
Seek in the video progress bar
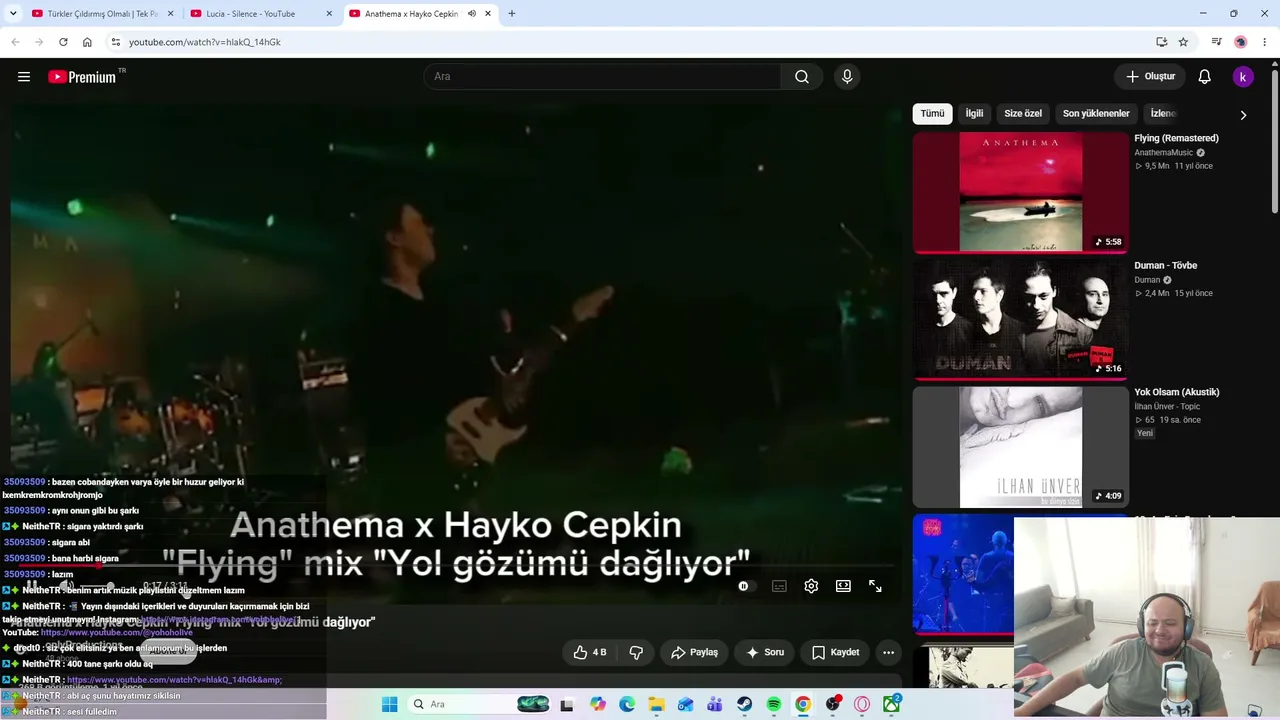pos(455,566)
